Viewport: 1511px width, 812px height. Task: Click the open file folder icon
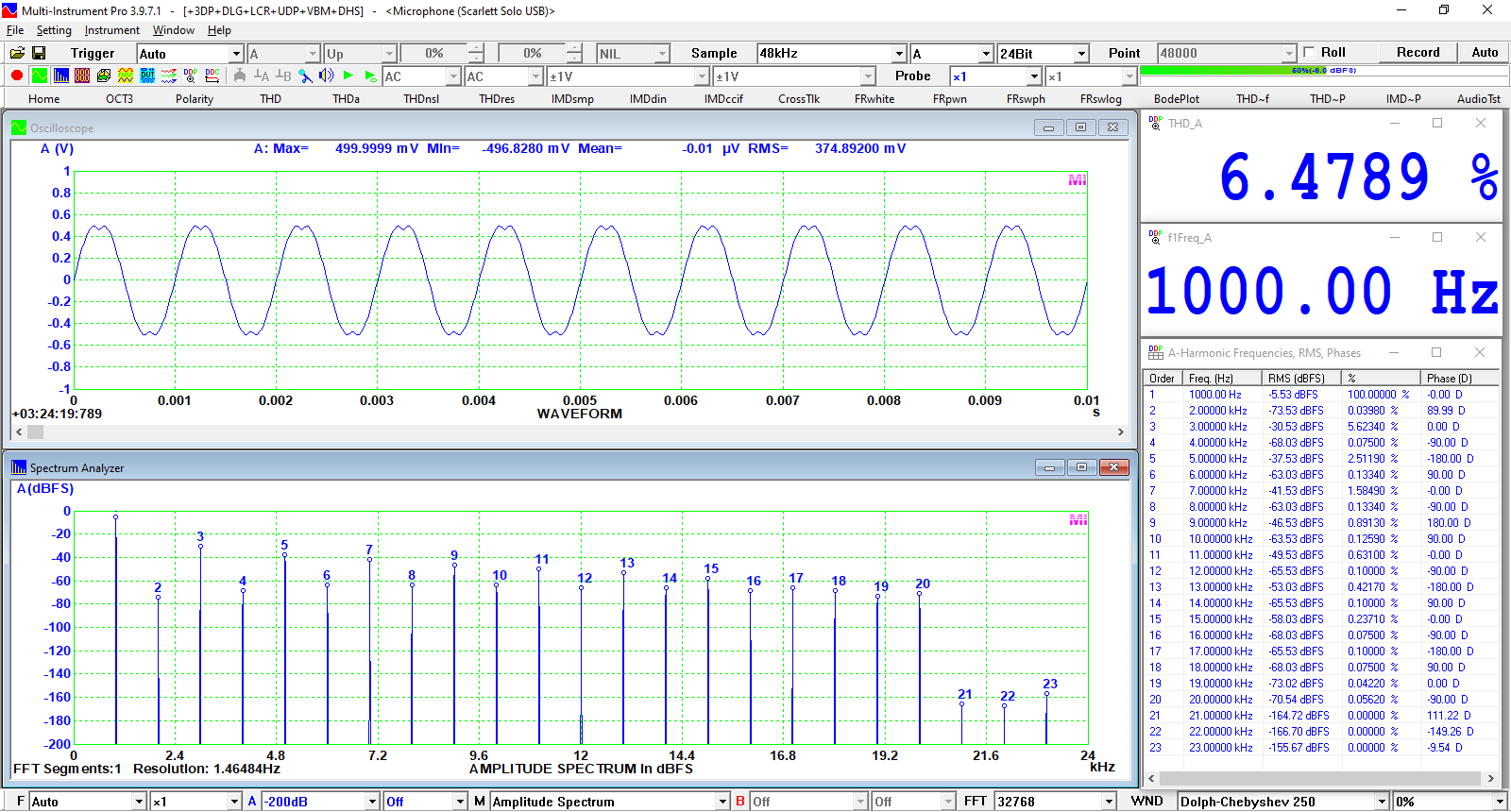[17, 53]
